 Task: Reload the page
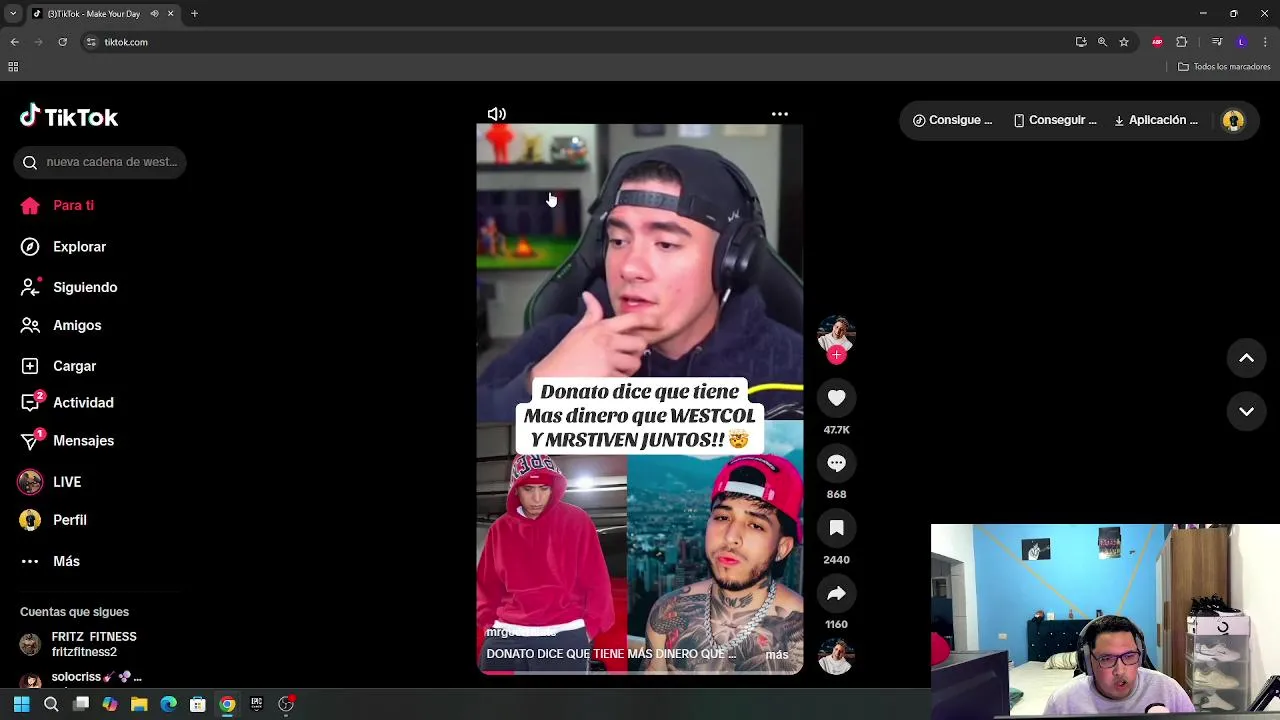pyautogui.click(x=62, y=42)
